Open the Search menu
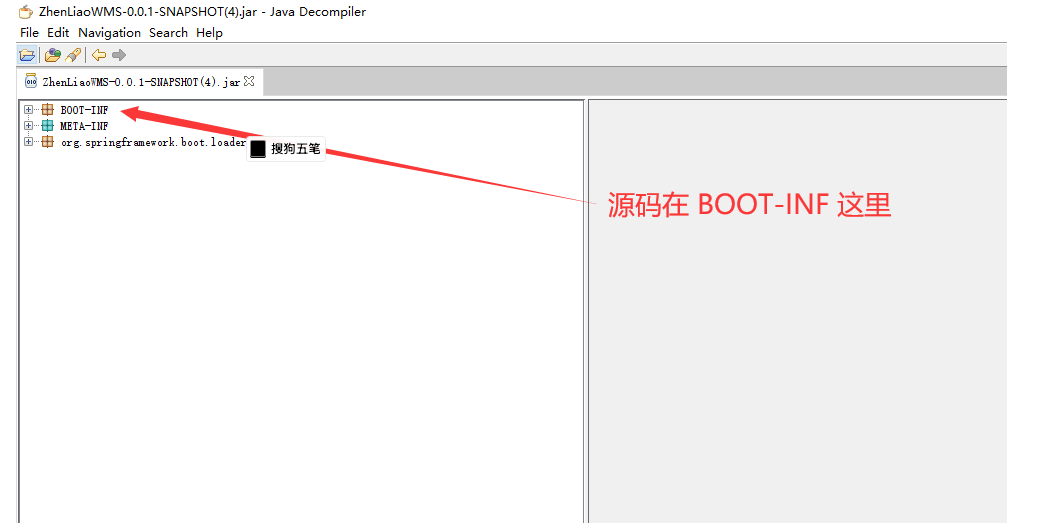Screen dimensions: 1037x523 168,33
